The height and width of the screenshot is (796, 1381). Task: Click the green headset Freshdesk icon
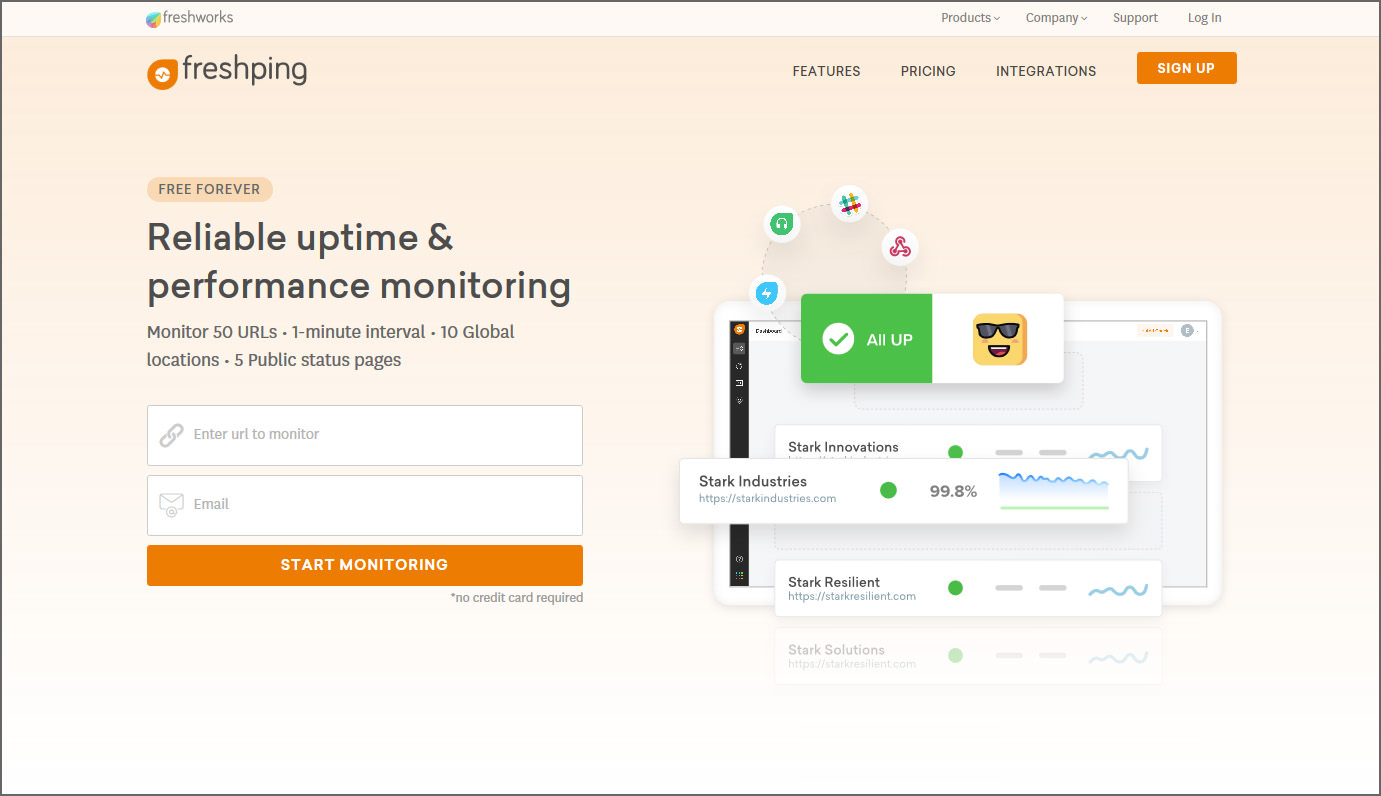(782, 223)
